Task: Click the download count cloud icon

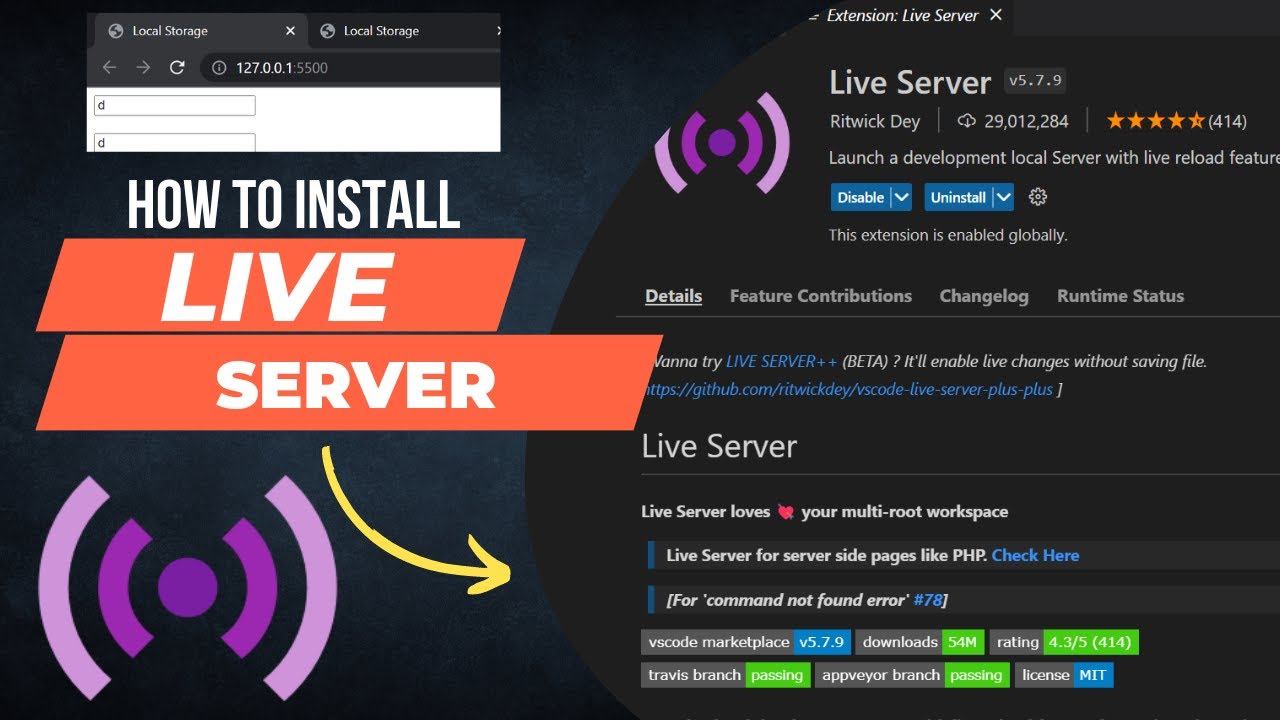Action: coord(966,121)
